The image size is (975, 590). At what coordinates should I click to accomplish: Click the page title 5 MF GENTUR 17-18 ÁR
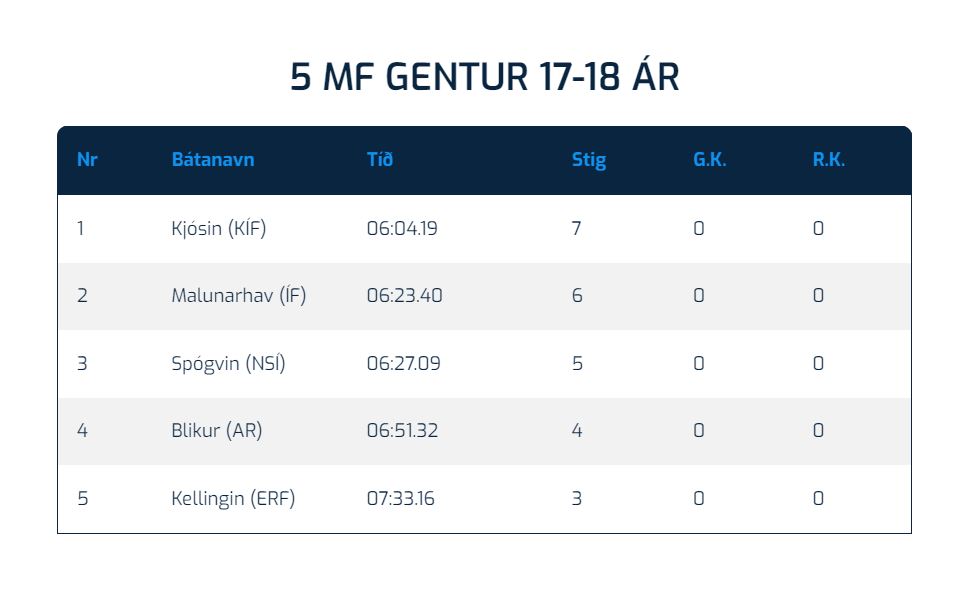[x=485, y=77]
